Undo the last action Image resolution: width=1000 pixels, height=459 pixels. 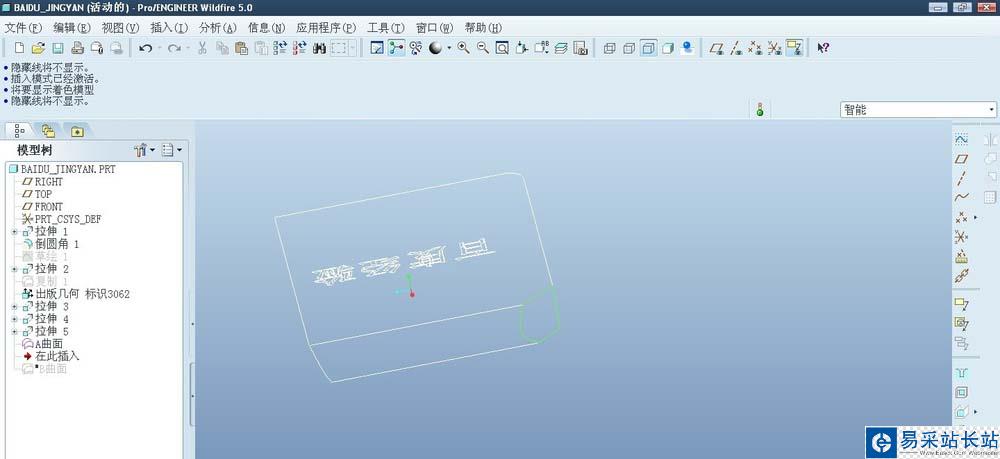tap(145, 48)
